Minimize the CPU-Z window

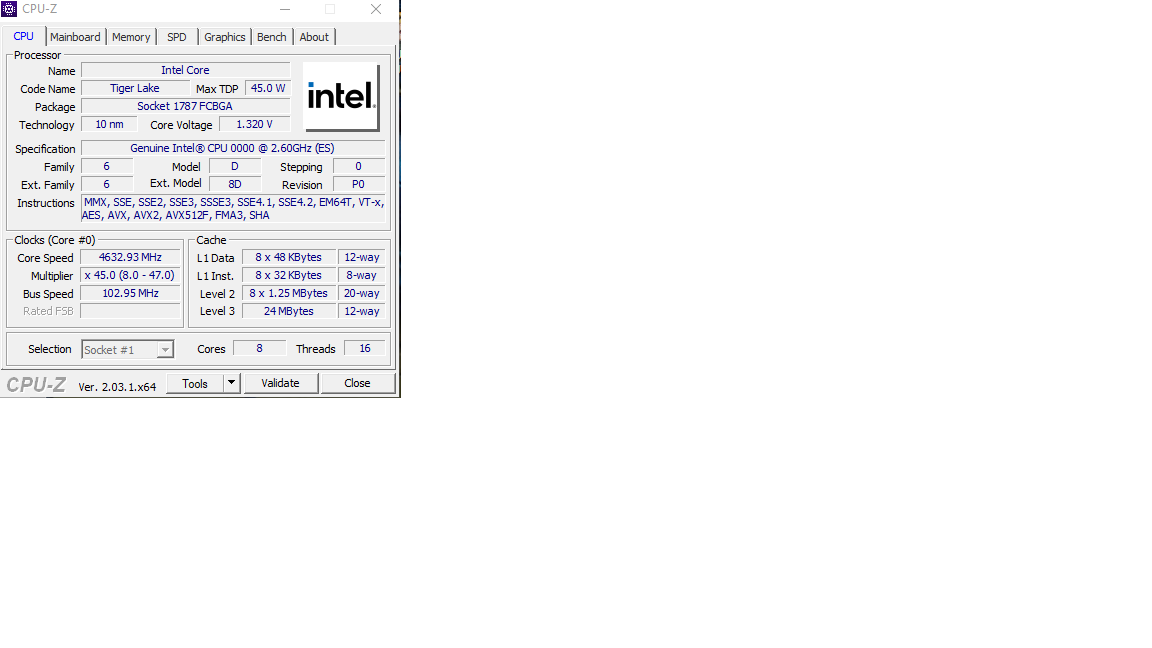click(285, 9)
